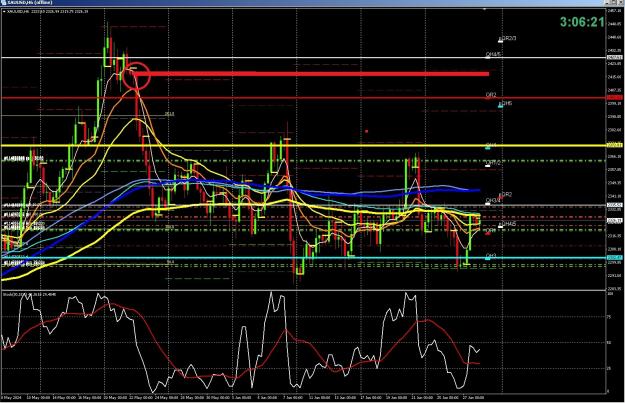This screenshot has height=403, width=625.
Task: Click the Stoch indicator label in lower pane
Action: pyautogui.click(x=29, y=294)
